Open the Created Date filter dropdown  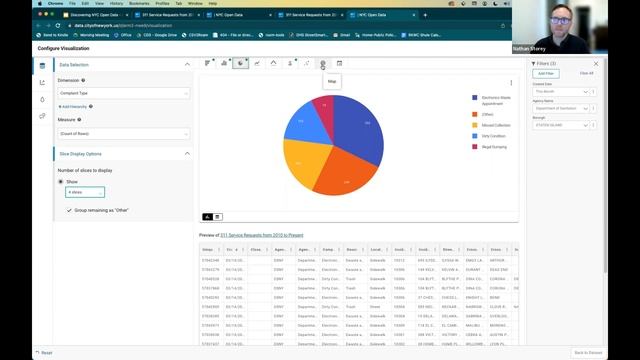click(561, 92)
